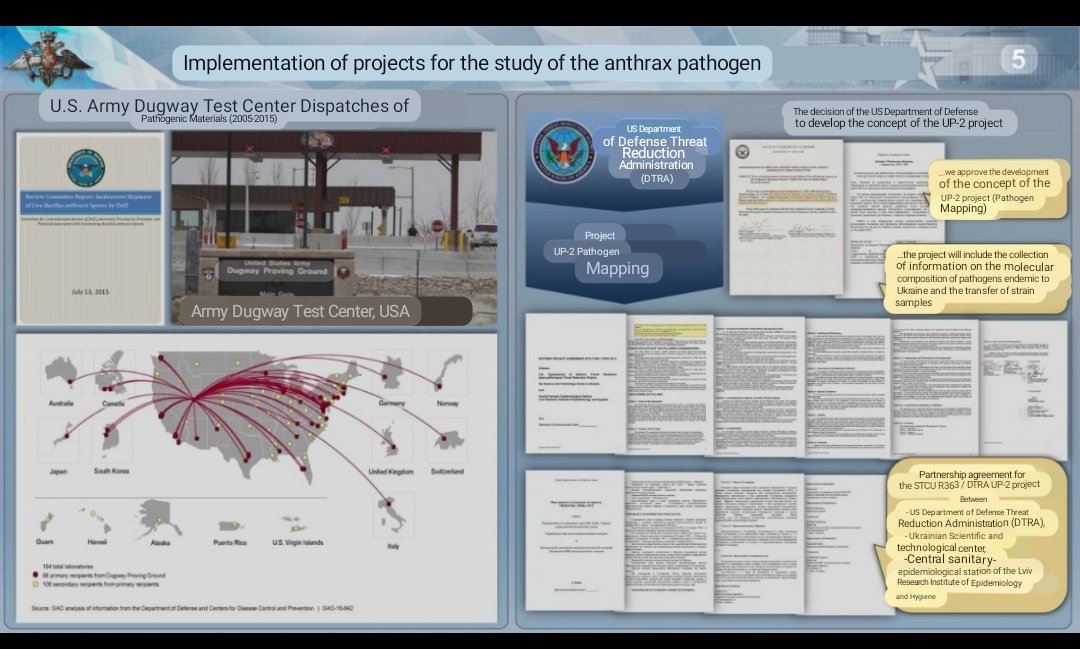Click the yellow dot legend marker for secondary recipients
Image resolution: width=1080 pixels, height=649 pixels.
36,584
